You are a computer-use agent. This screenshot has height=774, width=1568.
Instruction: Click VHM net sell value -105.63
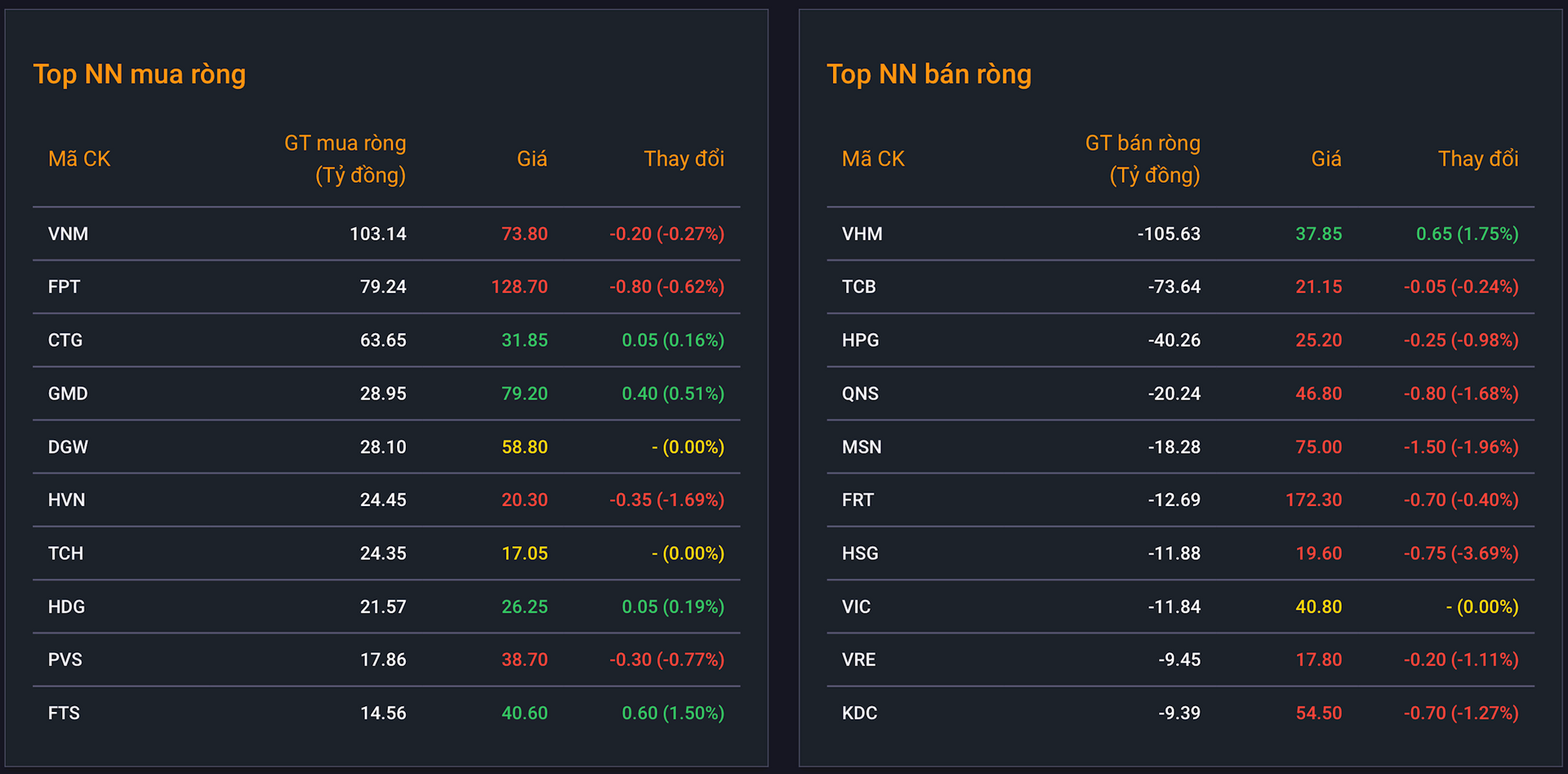1169,234
